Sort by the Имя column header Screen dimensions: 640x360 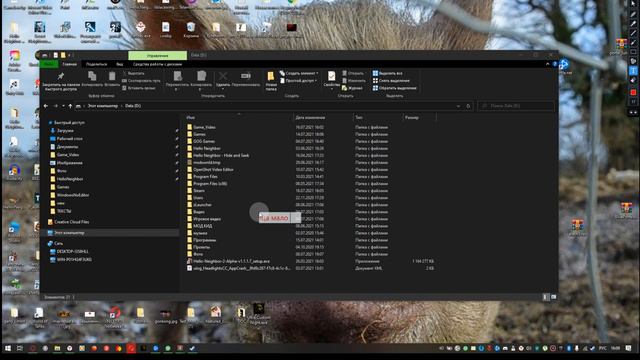190,118
